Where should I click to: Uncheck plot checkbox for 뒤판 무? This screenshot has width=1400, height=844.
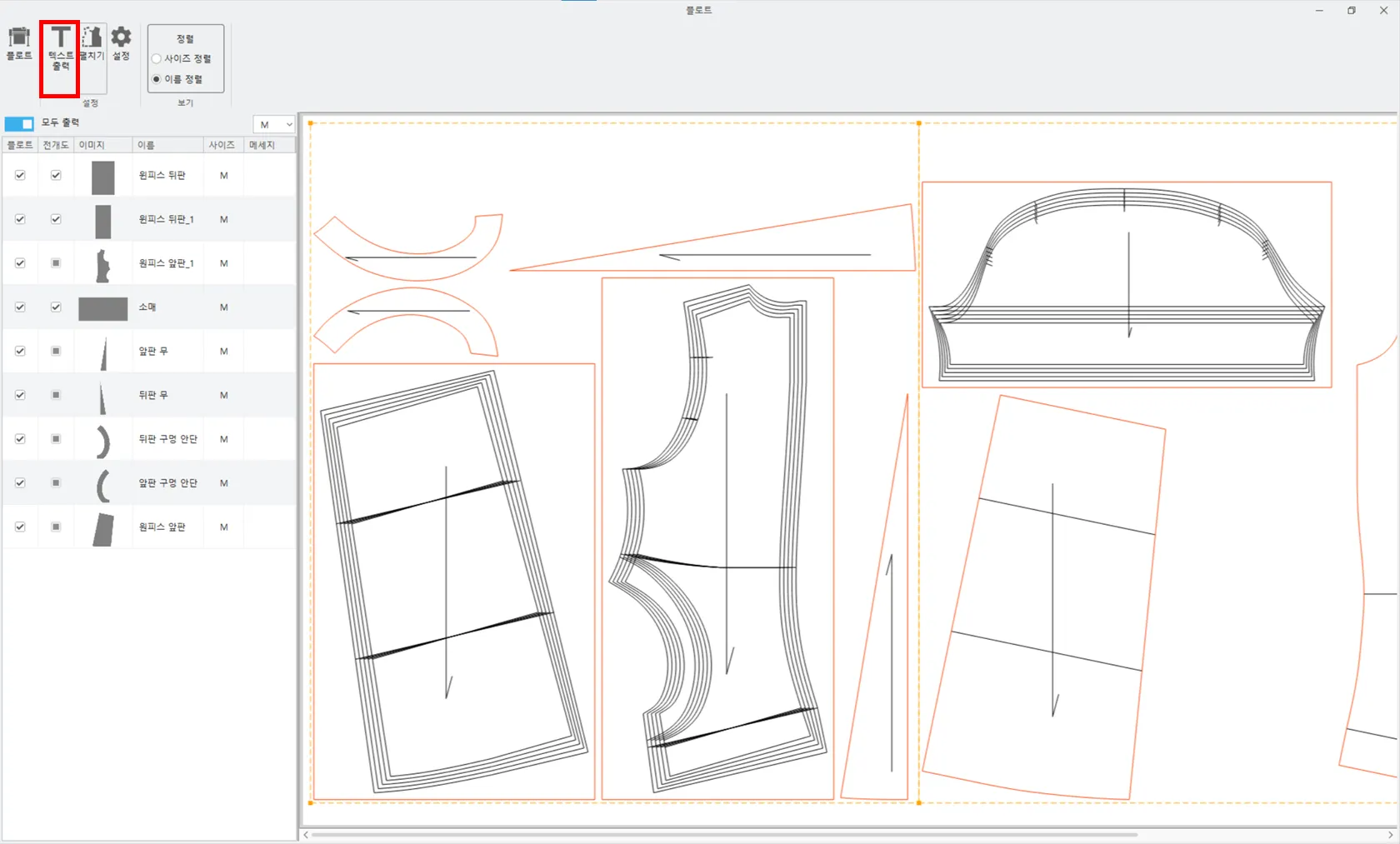click(20, 395)
